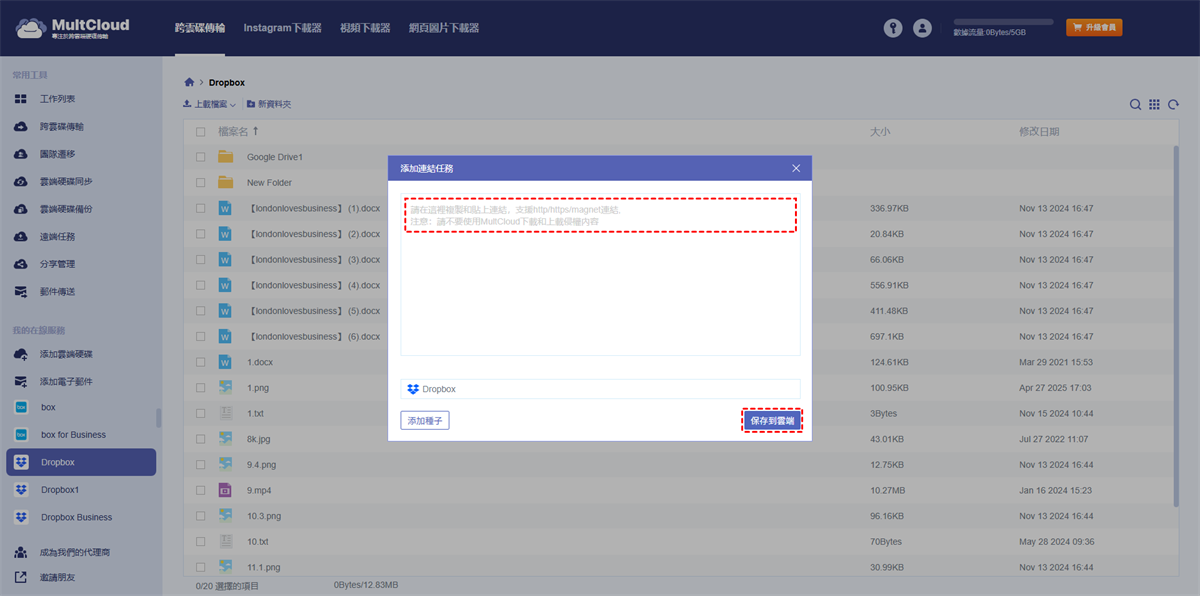Open the key icon in the header
The width and height of the screenshot is (1200, 596).
pyautogui.click(x=893, y=28)
